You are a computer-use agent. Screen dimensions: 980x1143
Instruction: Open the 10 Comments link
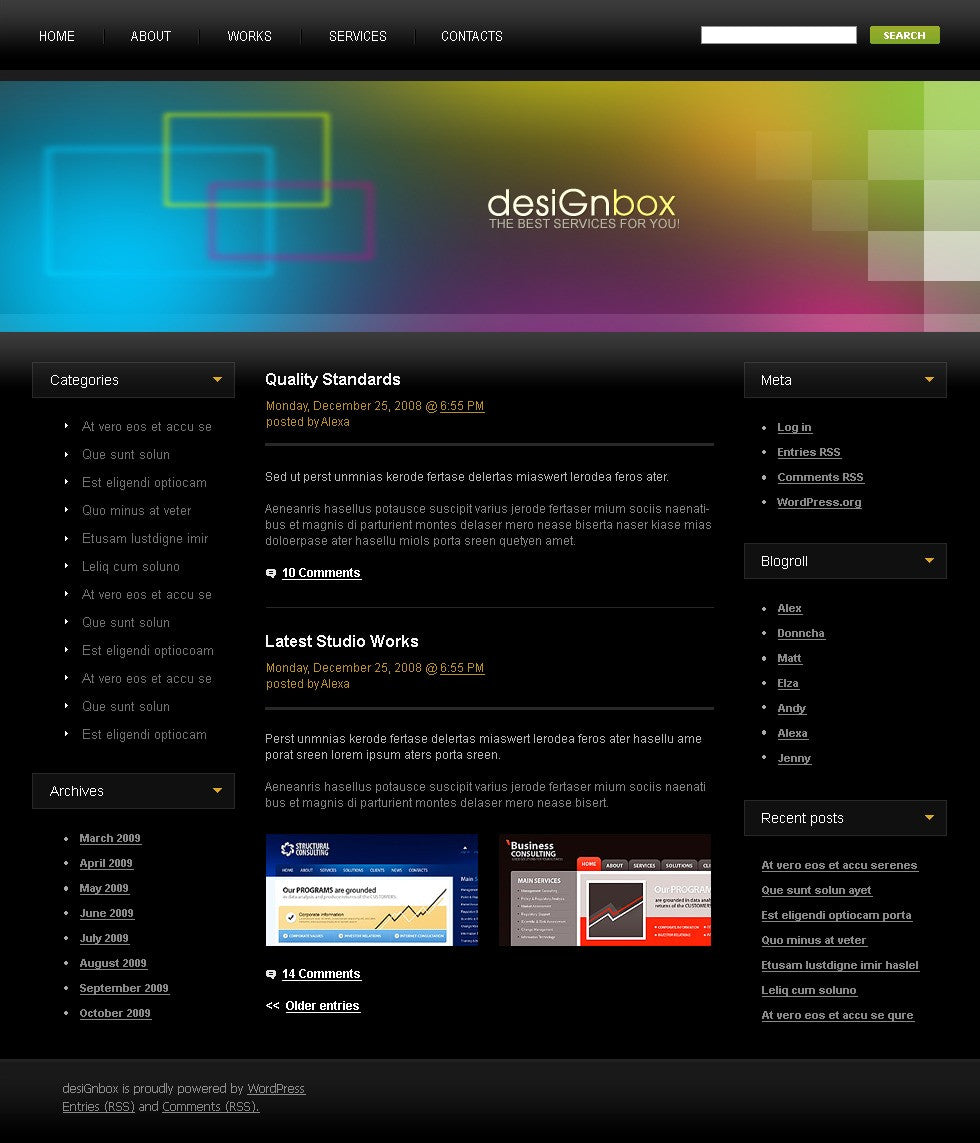click(322, 573)
